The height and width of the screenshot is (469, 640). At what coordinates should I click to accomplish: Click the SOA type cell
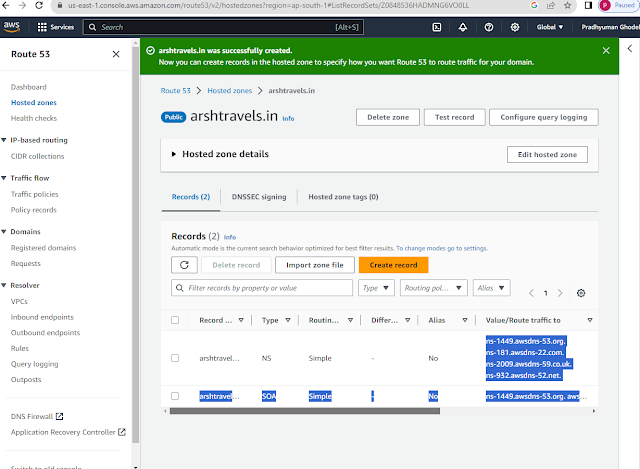[269, 396]
